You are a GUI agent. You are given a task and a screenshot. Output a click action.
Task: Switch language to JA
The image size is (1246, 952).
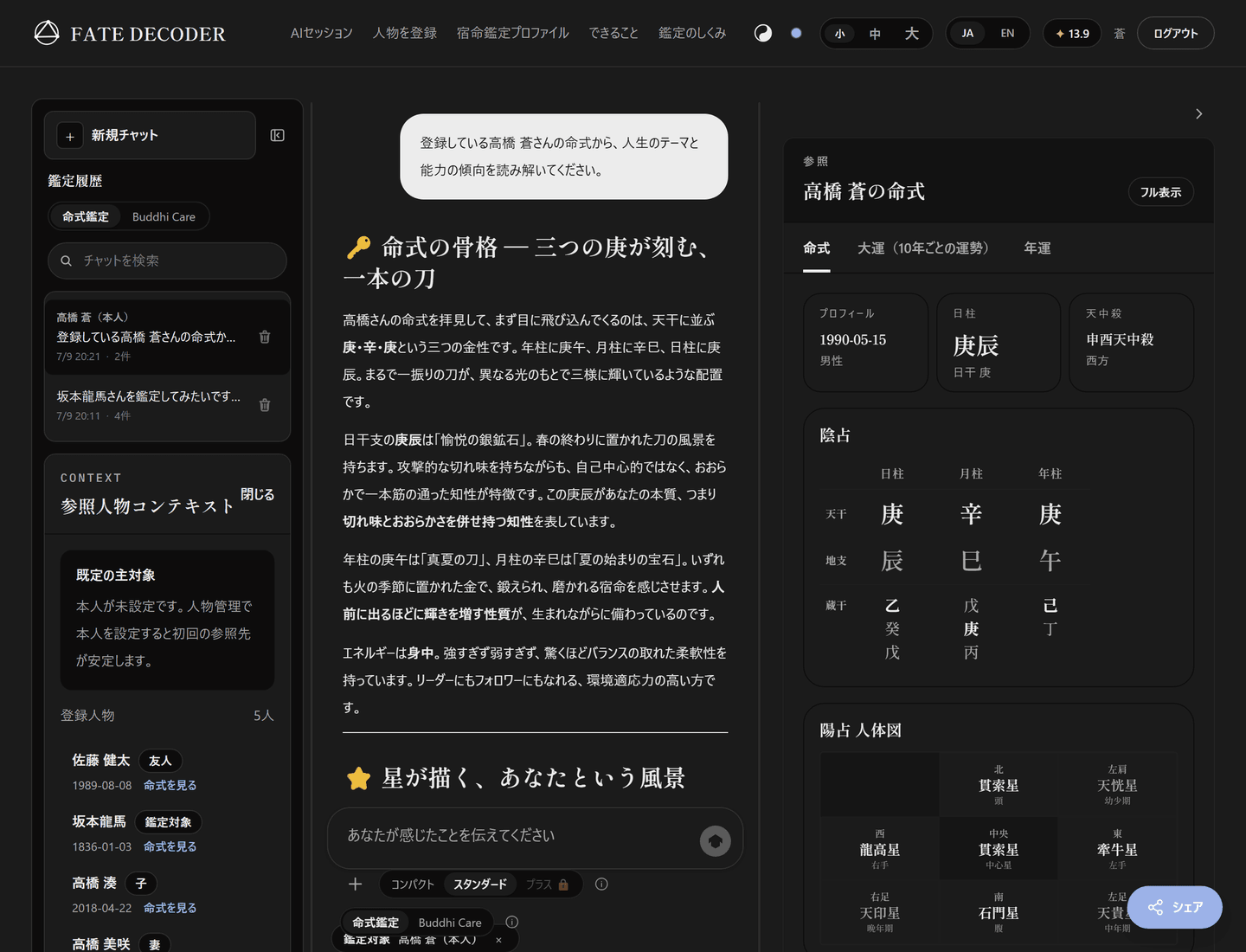967,33
